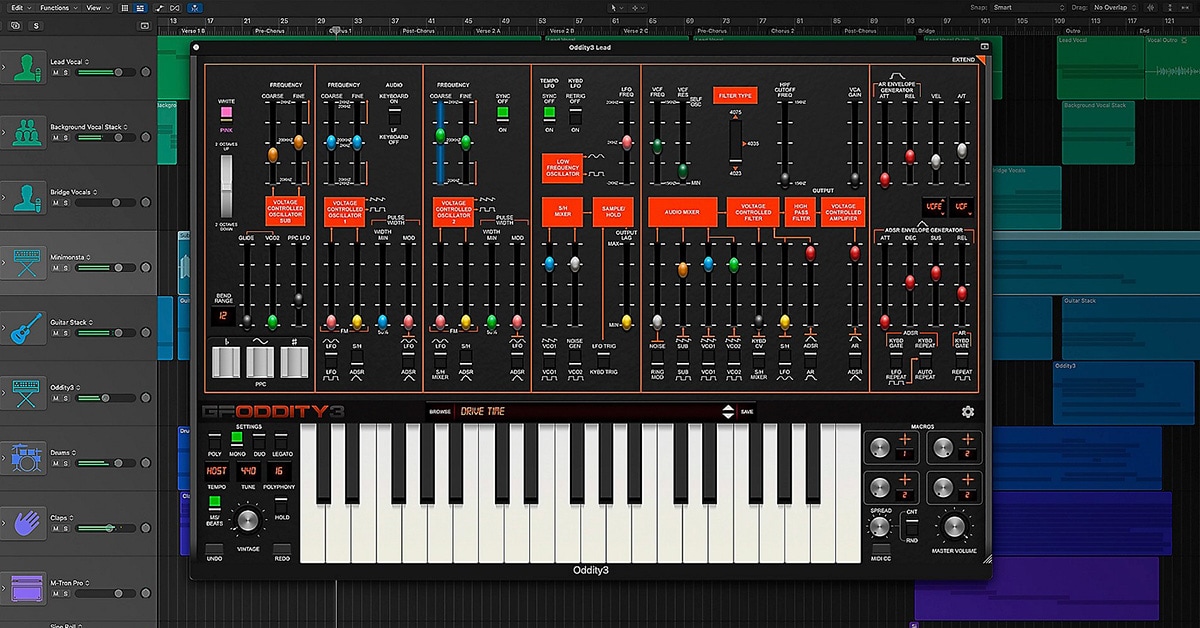Click the Lead Vocal track instrument icon
1200x628 pixels.
tap(26, 69)
